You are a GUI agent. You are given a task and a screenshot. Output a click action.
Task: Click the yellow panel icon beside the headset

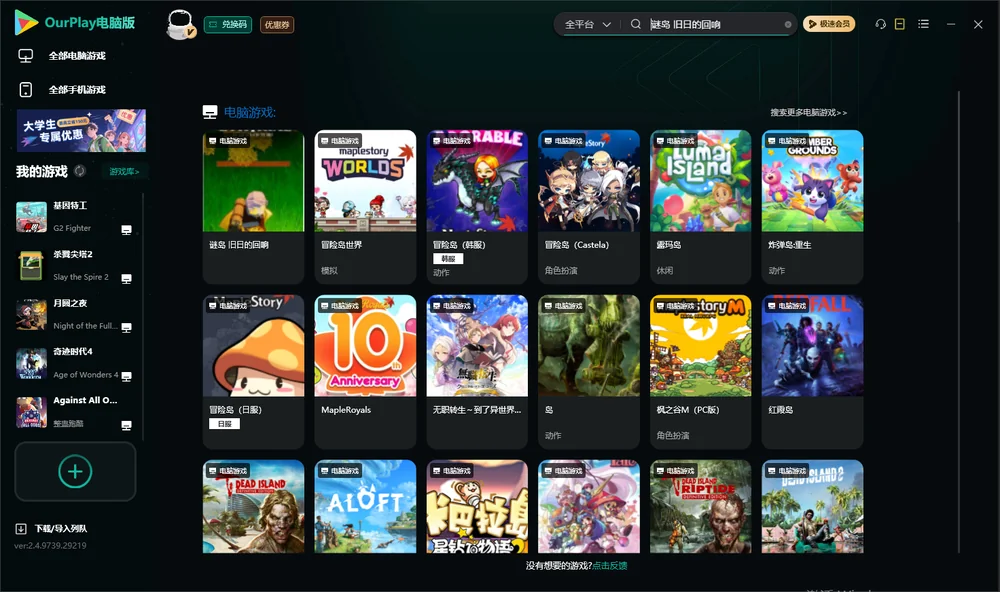(x=899, y=24)
